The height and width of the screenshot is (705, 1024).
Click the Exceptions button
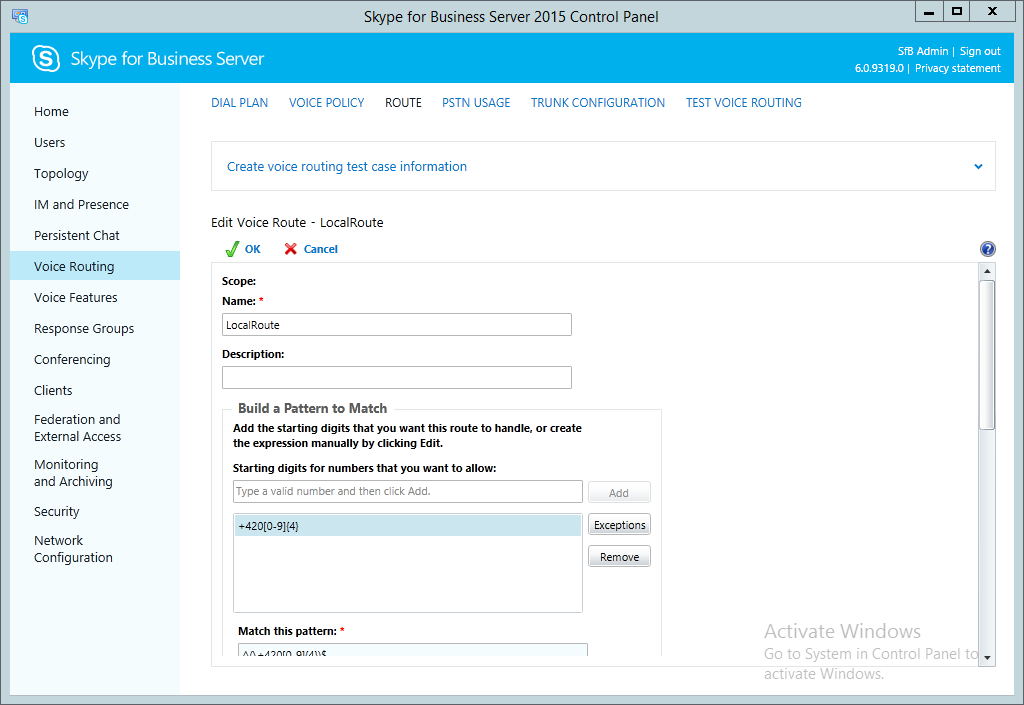point(619,525)
